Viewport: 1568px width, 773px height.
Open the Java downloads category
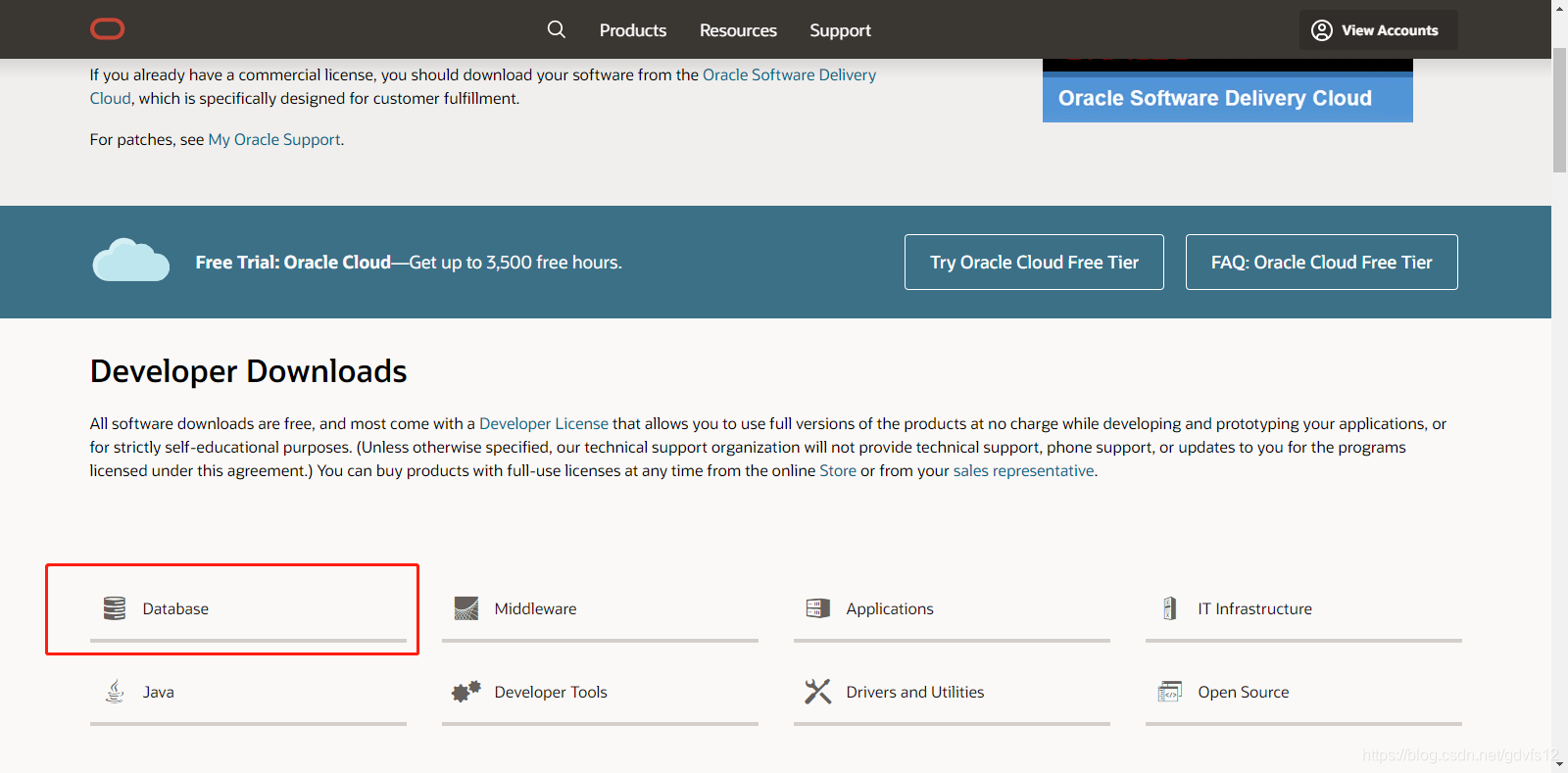point(248,692)
